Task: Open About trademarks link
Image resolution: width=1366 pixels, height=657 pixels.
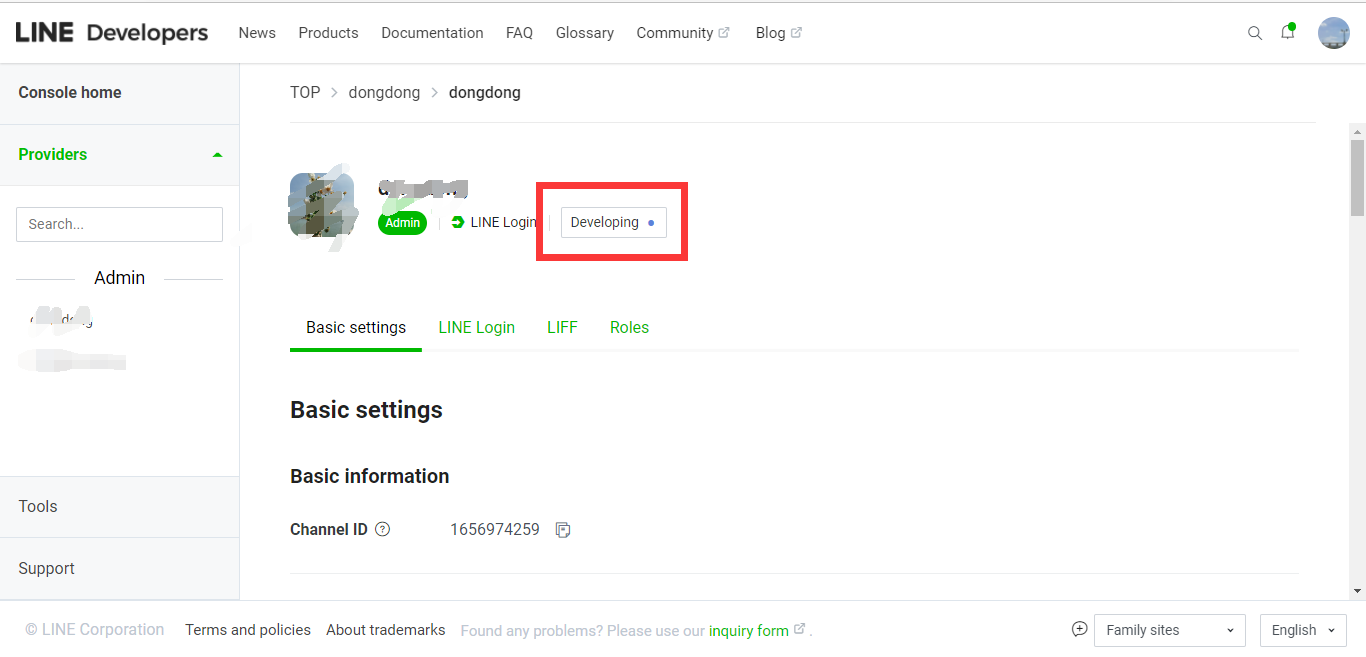Action: 385,630
